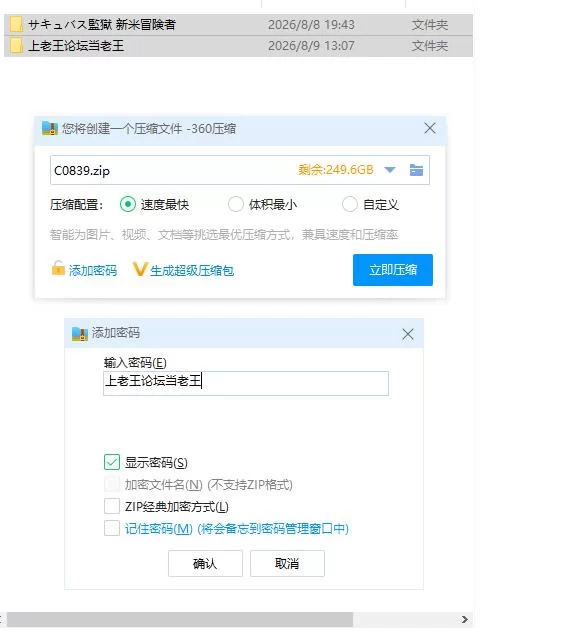
Task: Close the 添加密码 password dialog
Action: (x=408, y=334)
